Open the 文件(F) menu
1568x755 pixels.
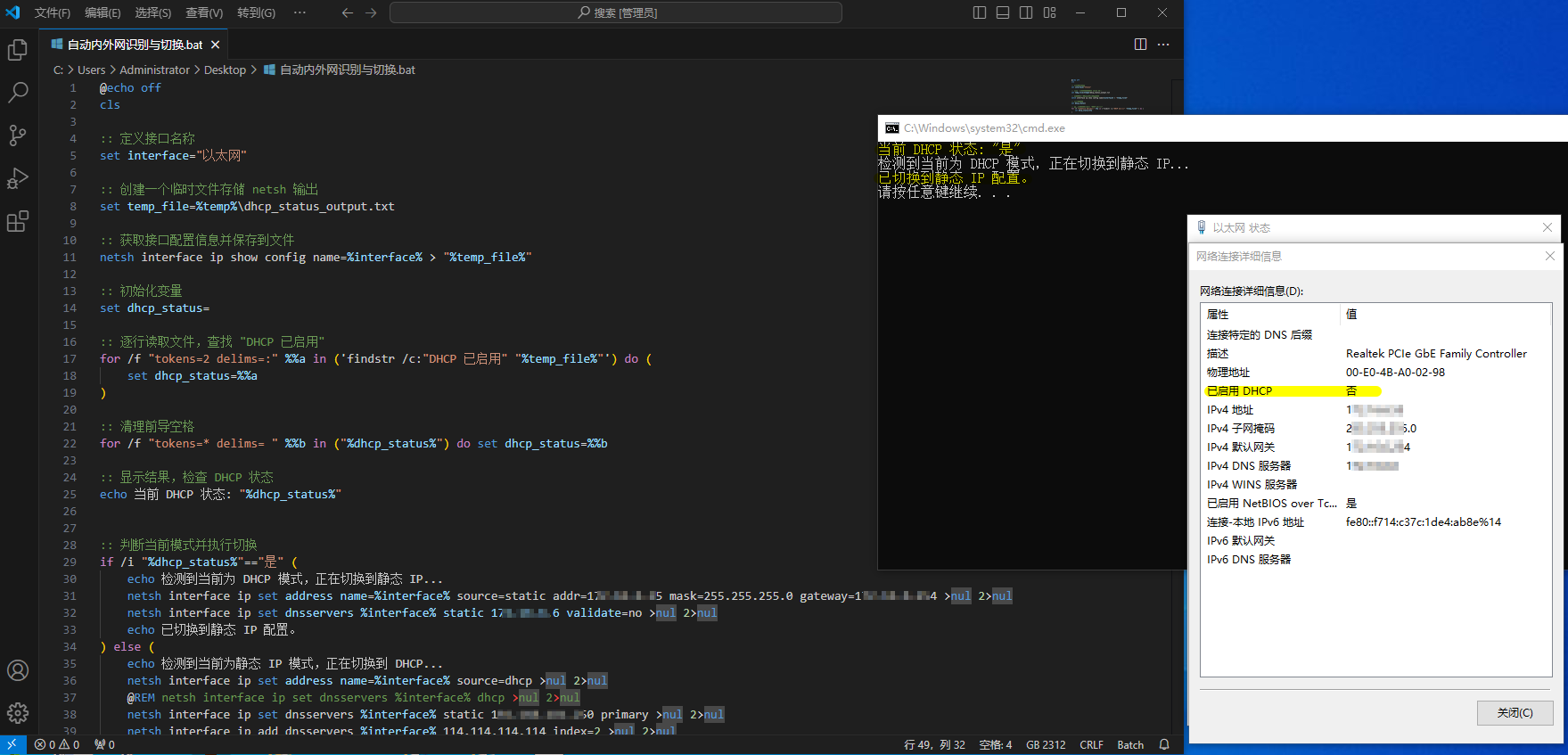coord(53,12)
